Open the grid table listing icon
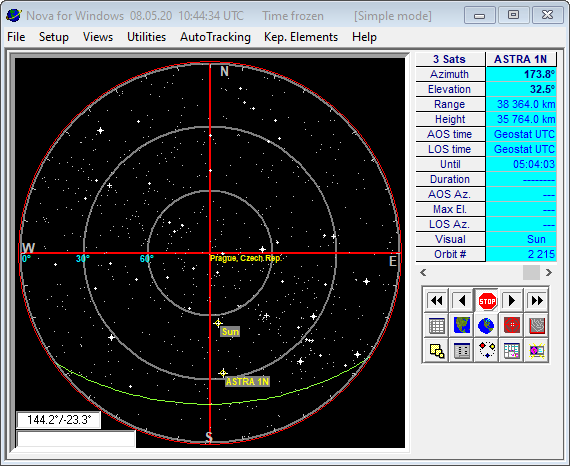Image resolution: width=570 pixels, height=466 pixels. (437, 325)
